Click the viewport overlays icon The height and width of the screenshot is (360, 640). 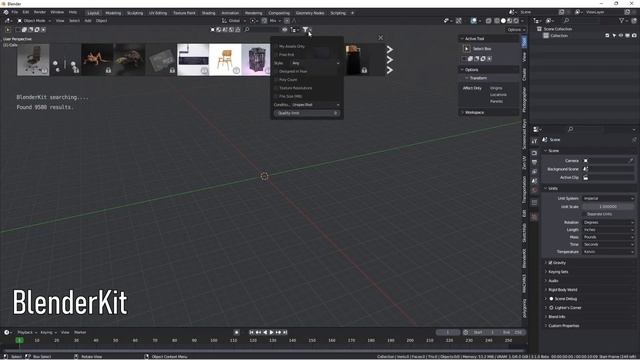click(x=473, y=20)
